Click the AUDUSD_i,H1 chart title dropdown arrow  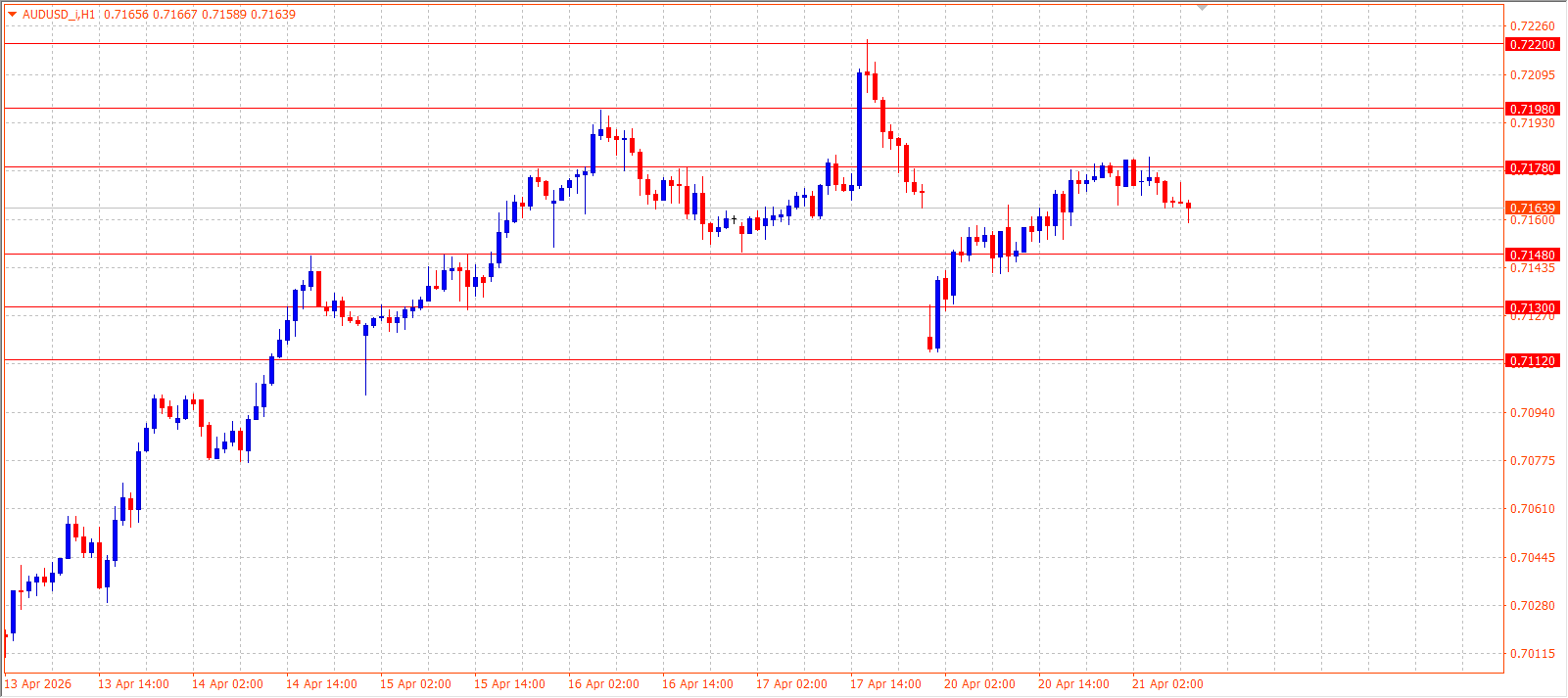12,15
